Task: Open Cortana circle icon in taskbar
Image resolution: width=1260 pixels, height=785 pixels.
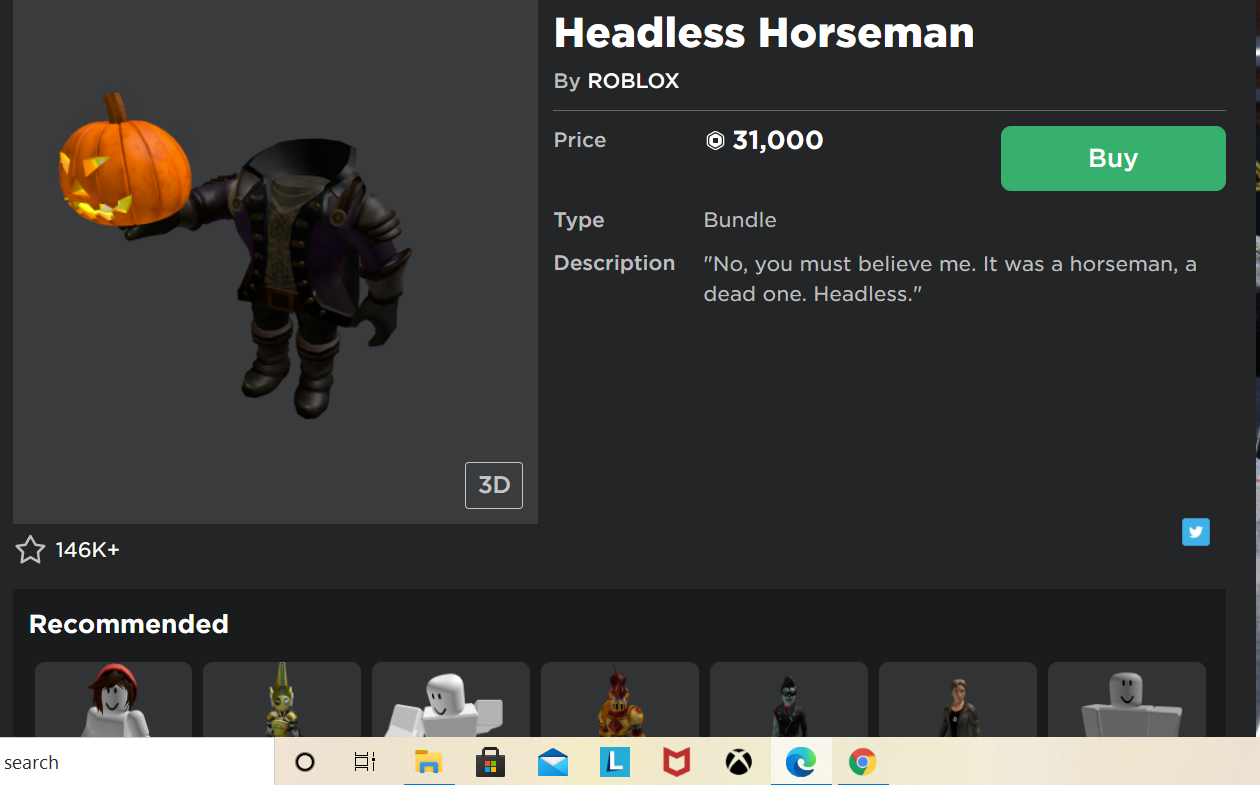Action: point(305,763)
